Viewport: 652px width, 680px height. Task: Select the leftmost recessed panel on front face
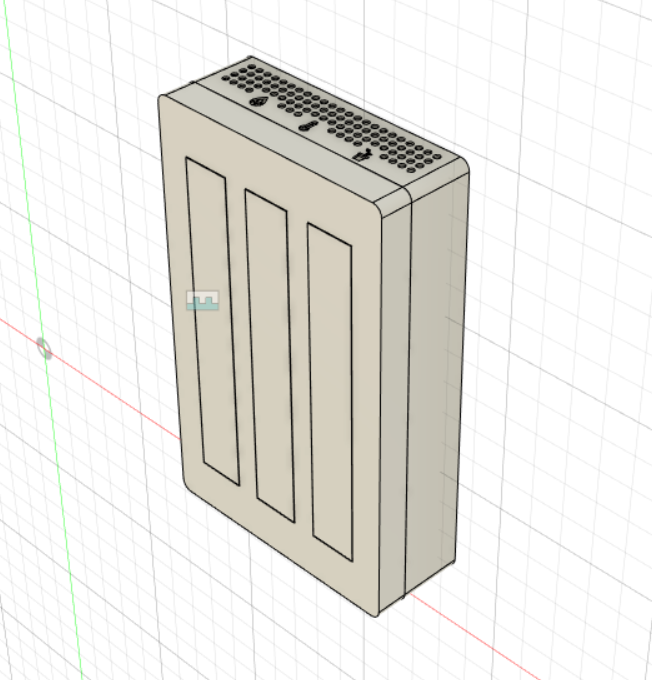213,321
